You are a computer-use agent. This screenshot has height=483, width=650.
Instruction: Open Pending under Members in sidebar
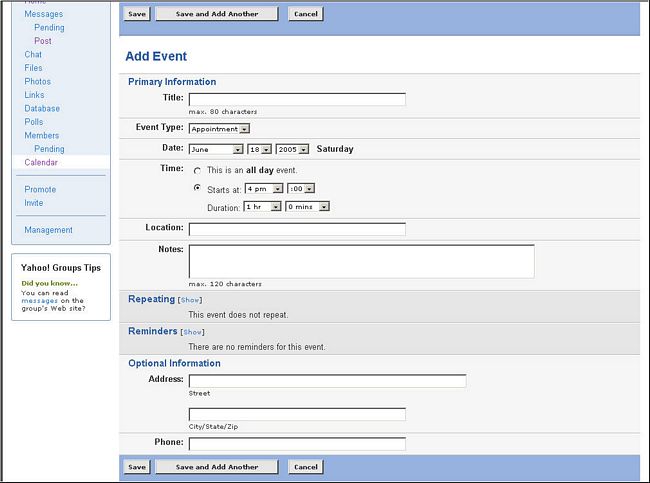(x=49, y=149)
